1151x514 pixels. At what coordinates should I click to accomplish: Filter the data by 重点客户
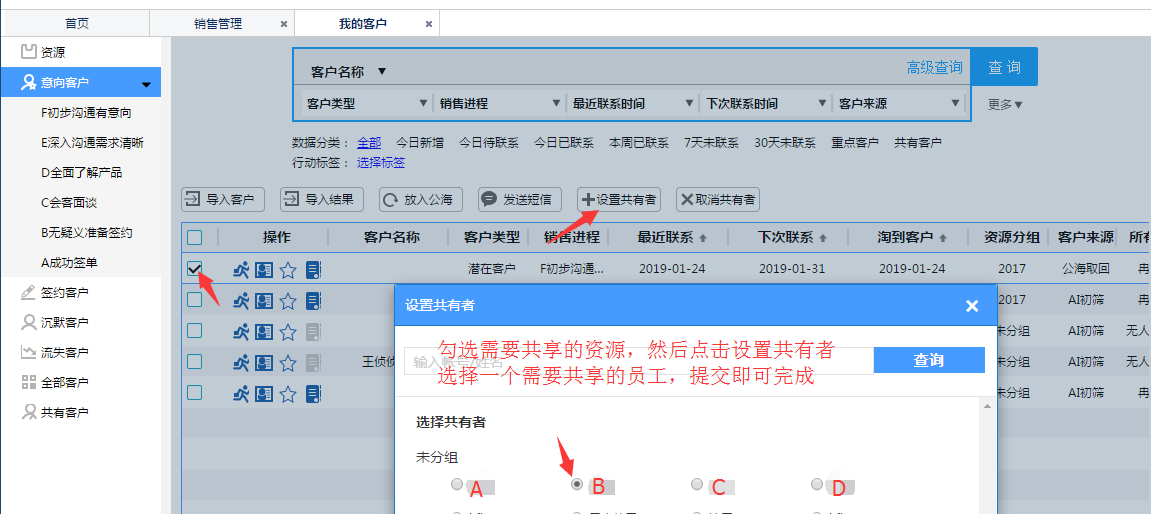[855, 142]
